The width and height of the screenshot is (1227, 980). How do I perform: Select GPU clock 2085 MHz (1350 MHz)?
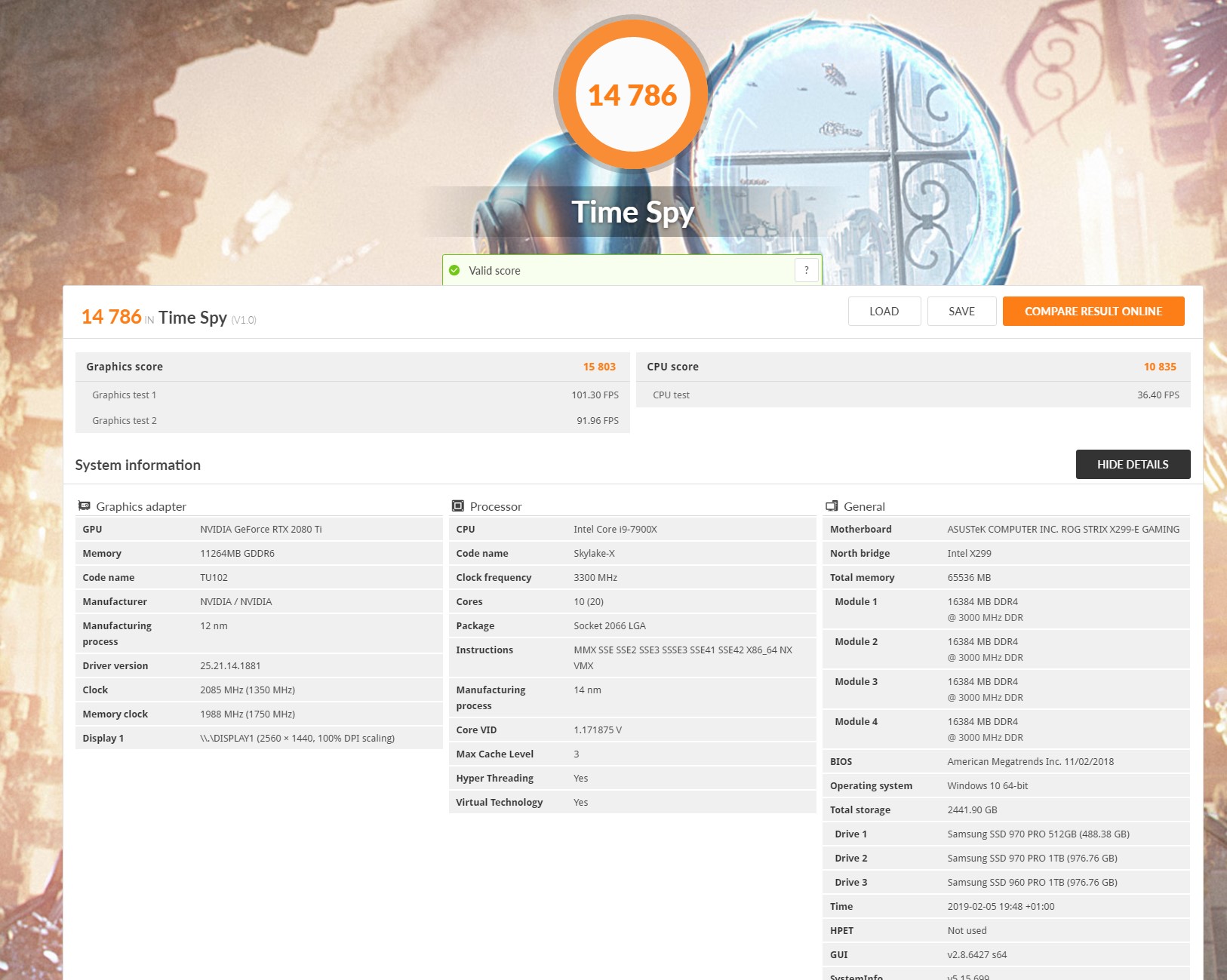[248, 690]
